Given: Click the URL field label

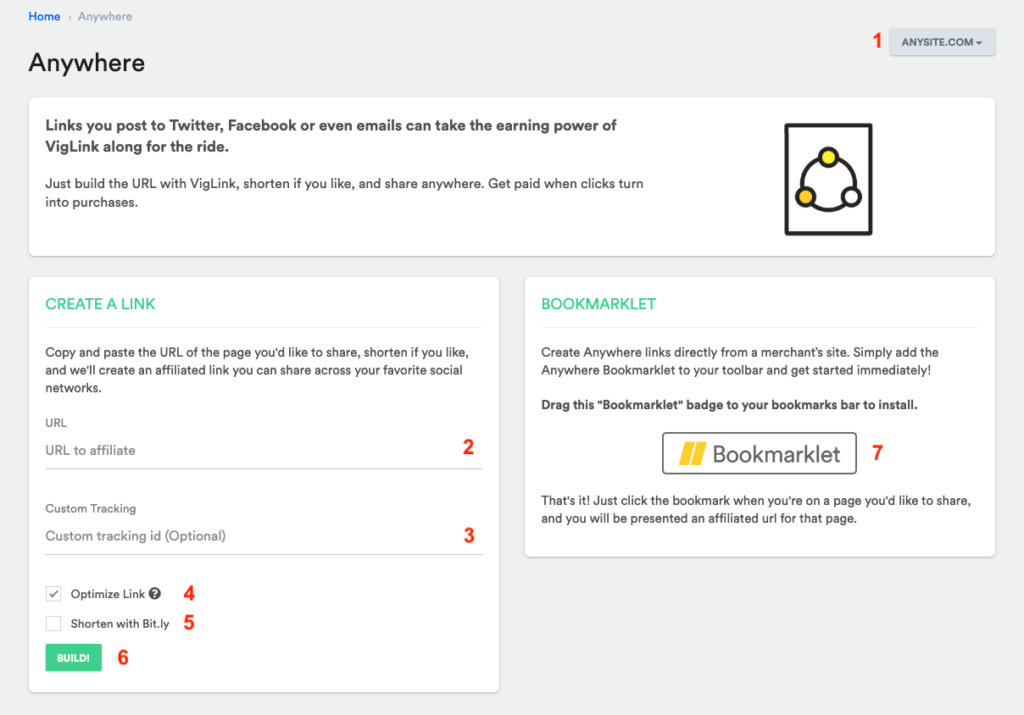Looking at the screenshot, I should pos(56,422).
